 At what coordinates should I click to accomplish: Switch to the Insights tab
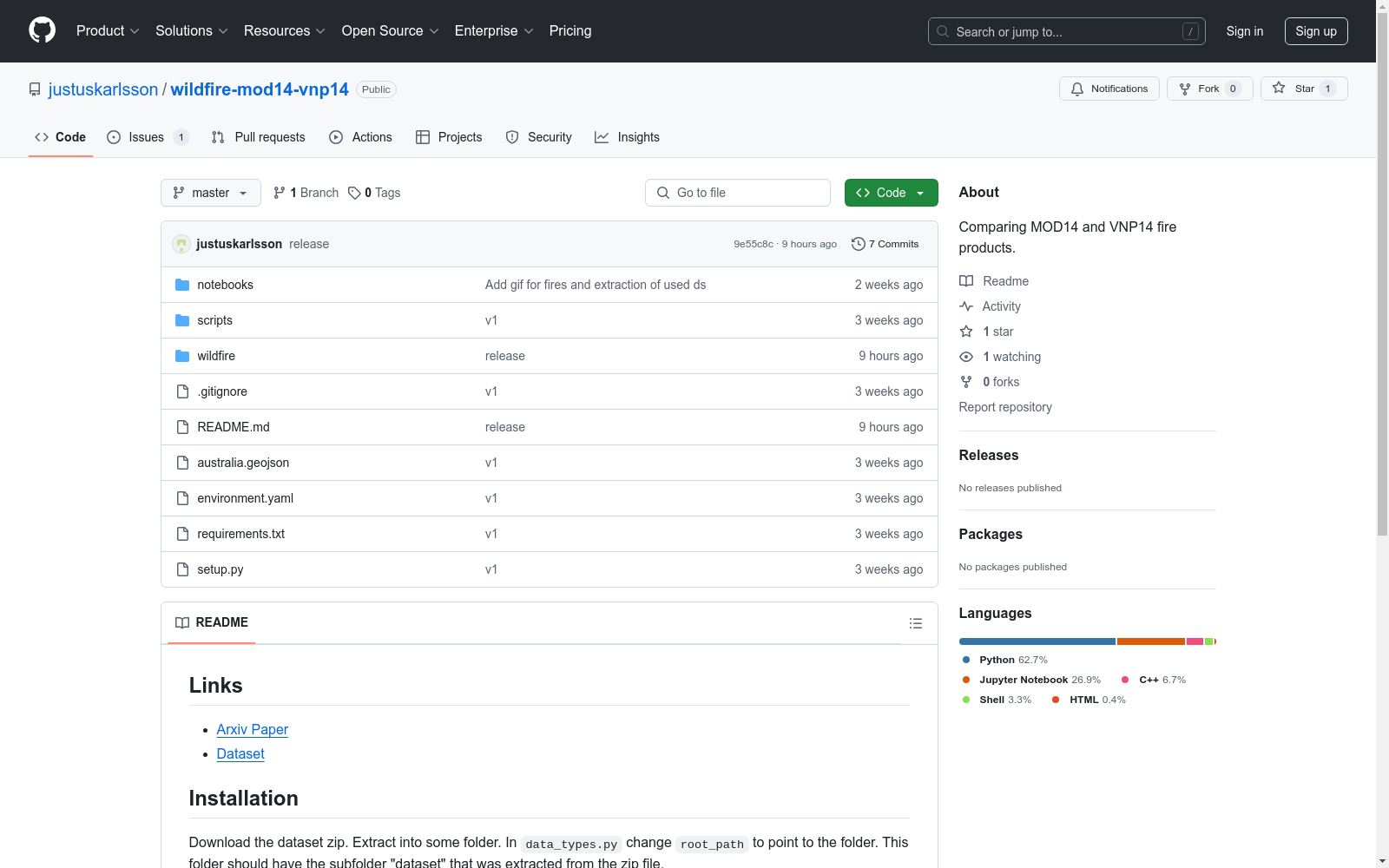[627, 137]
